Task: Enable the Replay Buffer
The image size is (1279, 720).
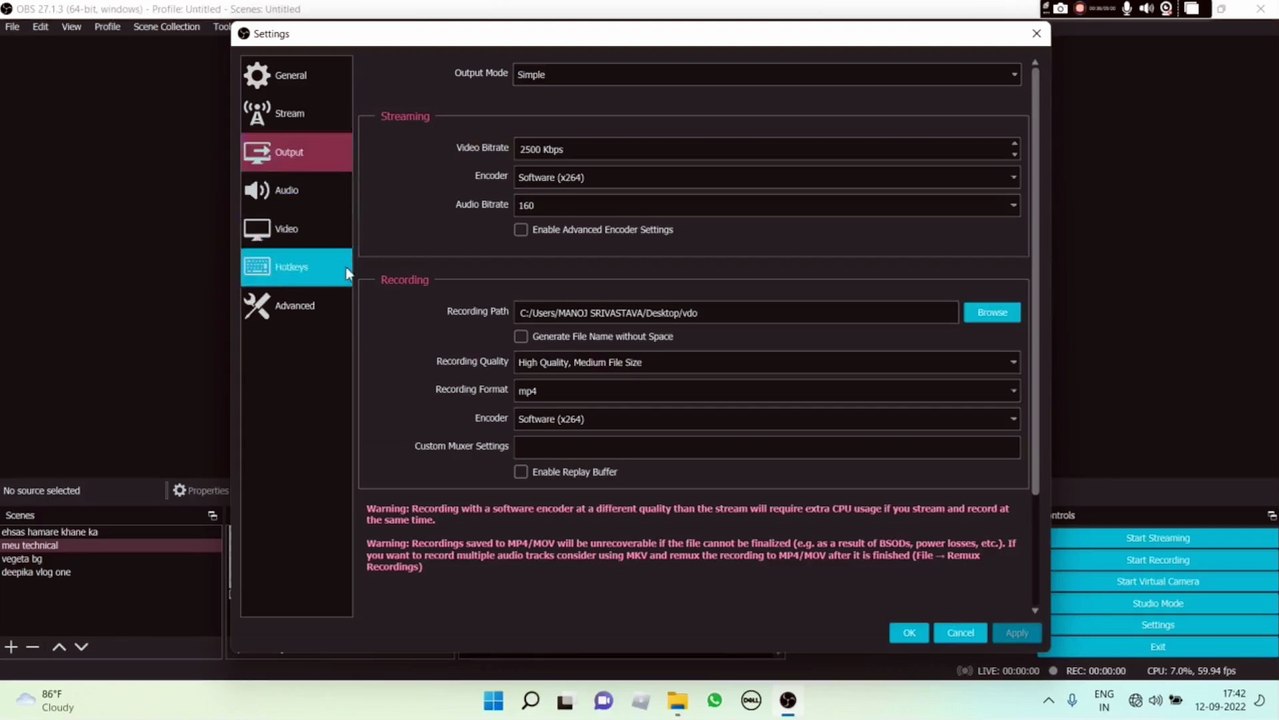Action: (521, 471)
